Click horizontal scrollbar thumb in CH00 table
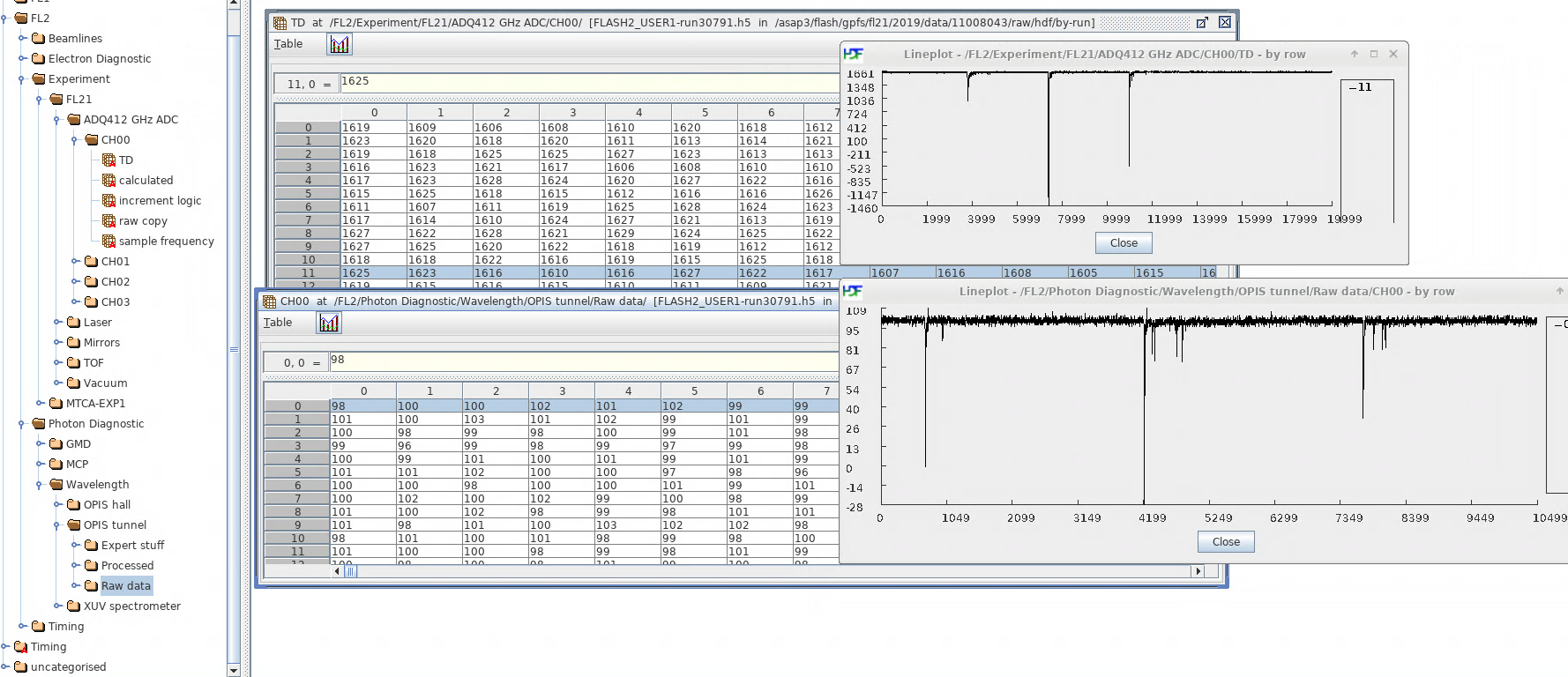This screenshot has width=1568, height=677. coord(350,571)
